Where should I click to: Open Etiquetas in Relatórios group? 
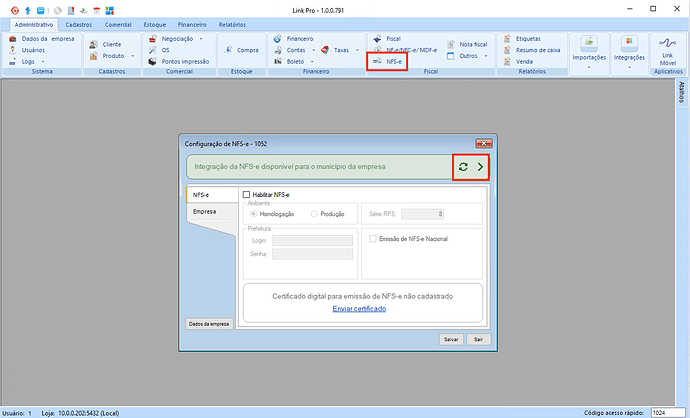528,38
